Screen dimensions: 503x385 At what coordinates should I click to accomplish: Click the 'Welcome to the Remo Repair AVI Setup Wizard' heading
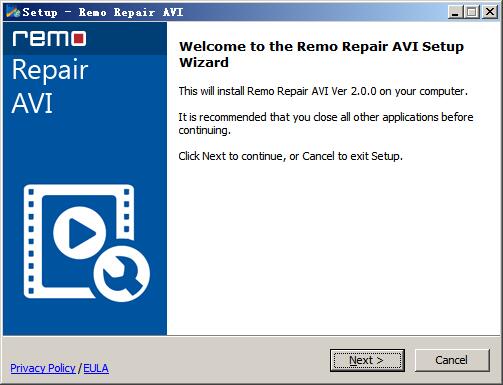coord(321,54)
